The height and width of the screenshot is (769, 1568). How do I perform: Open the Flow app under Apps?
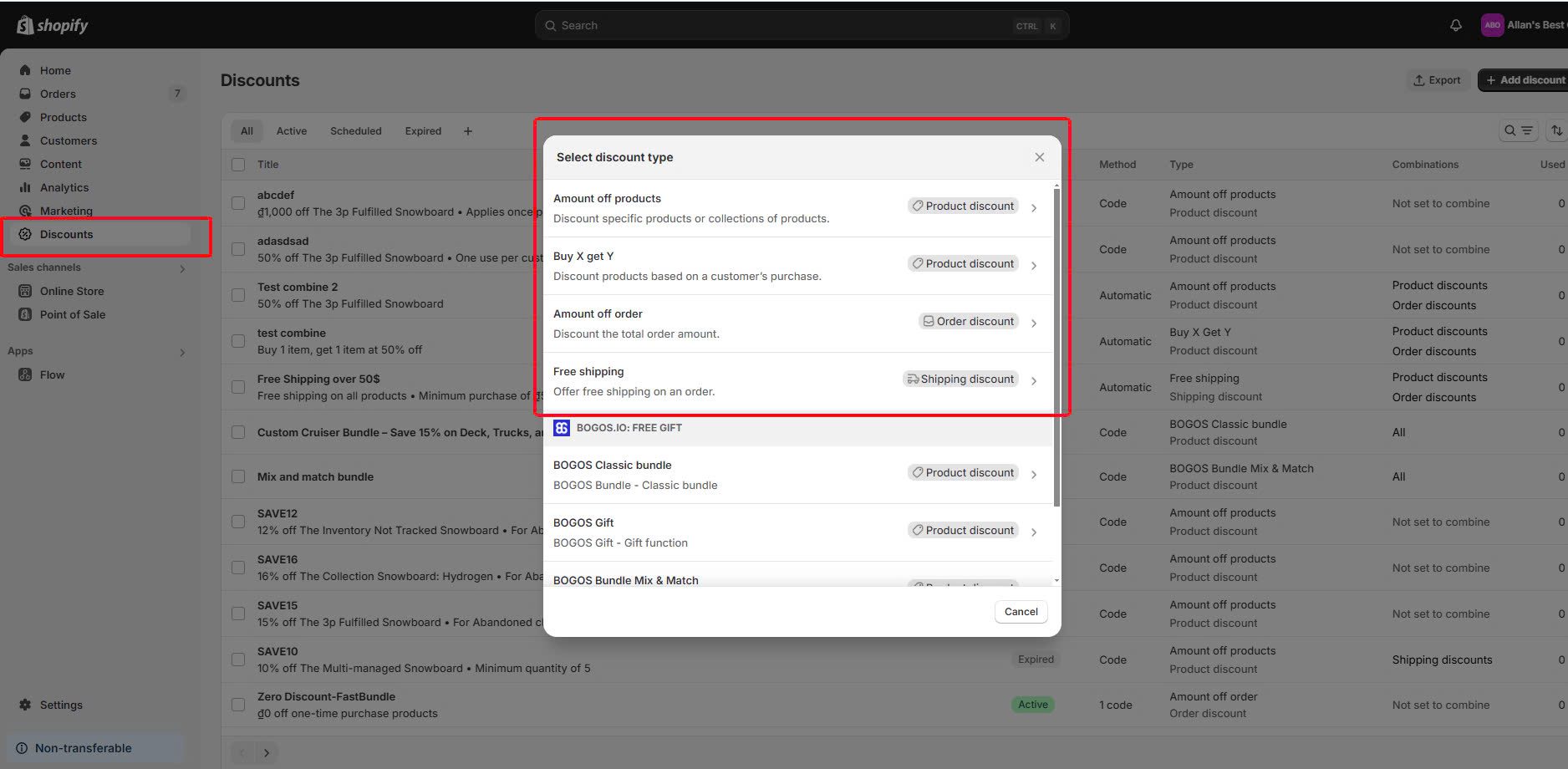pos(53,374)
